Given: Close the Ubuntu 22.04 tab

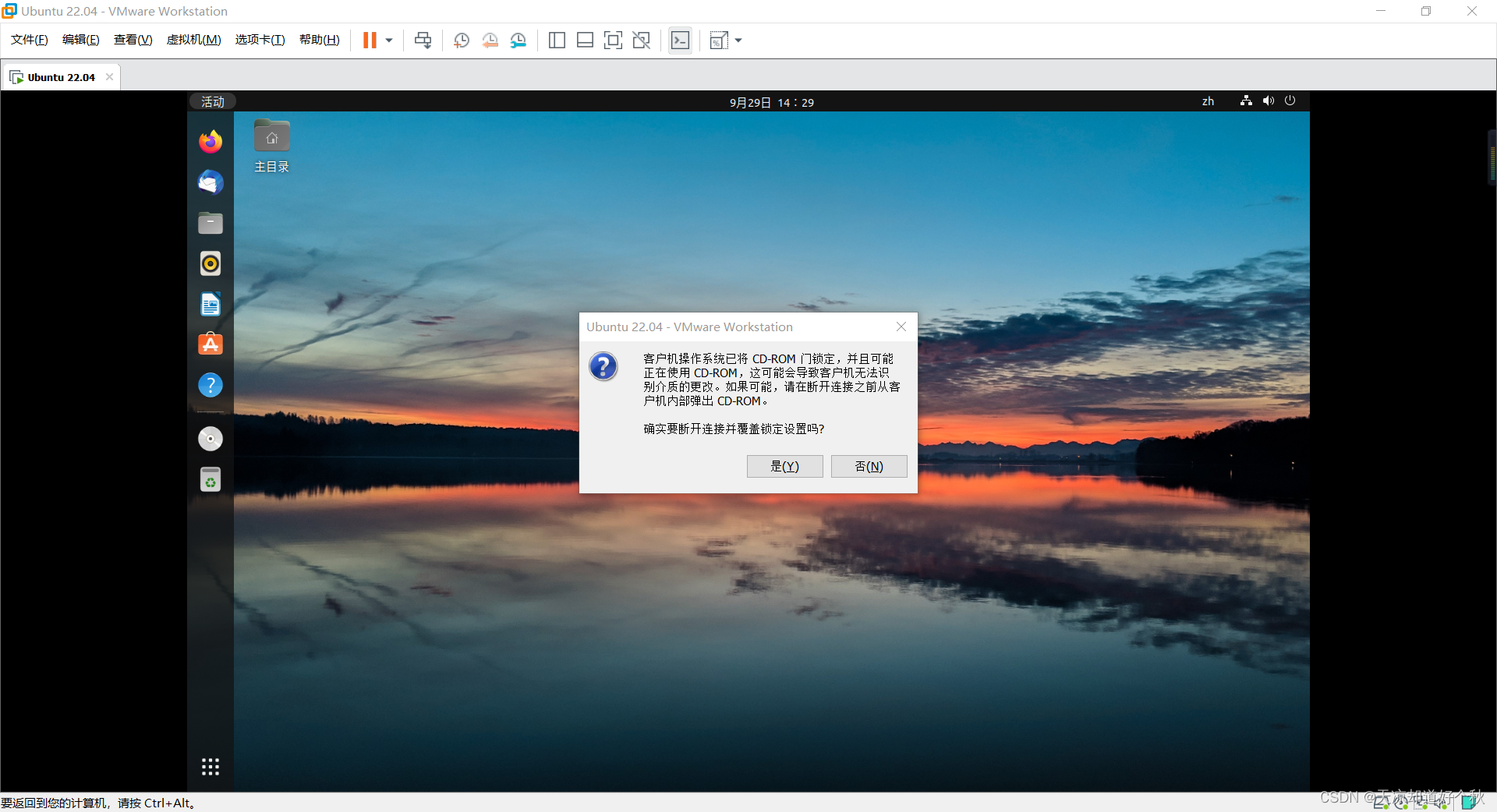Looking at the screenshot, I should coord(109,76).
